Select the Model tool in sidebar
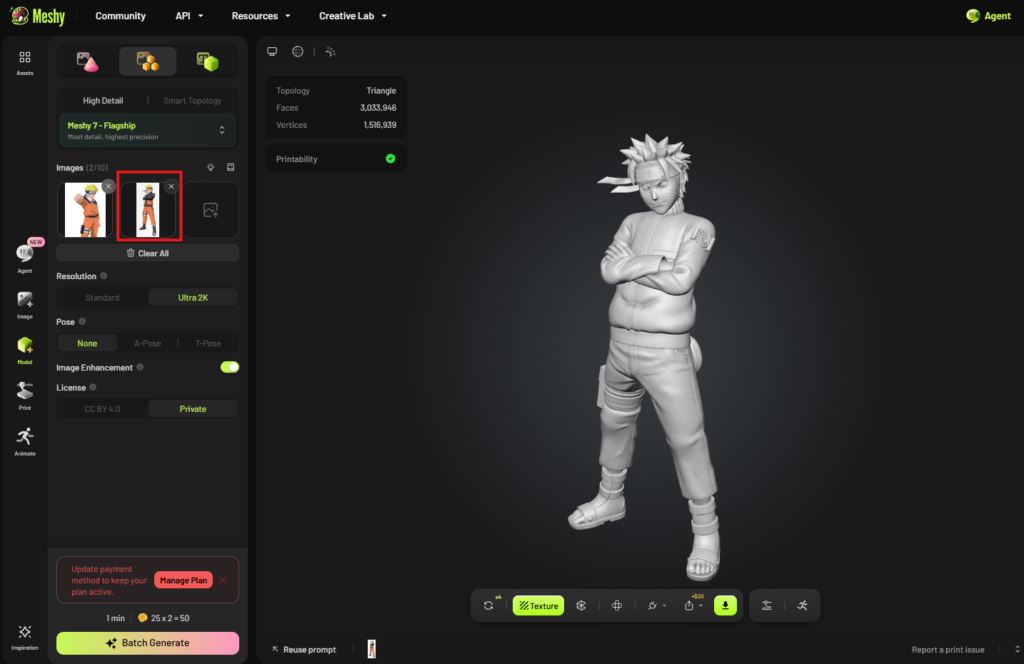The height and width of the screenshot is (664, 1024). click(25, 351)
